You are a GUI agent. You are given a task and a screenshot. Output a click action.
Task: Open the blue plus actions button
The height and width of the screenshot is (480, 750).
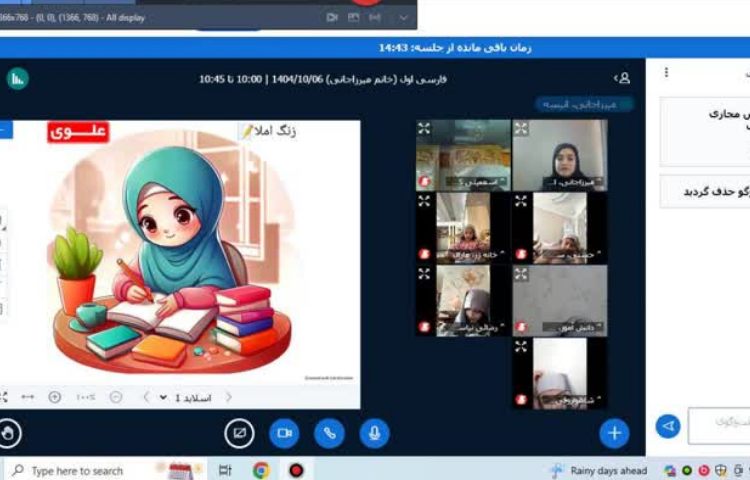(x=615, y=433)
